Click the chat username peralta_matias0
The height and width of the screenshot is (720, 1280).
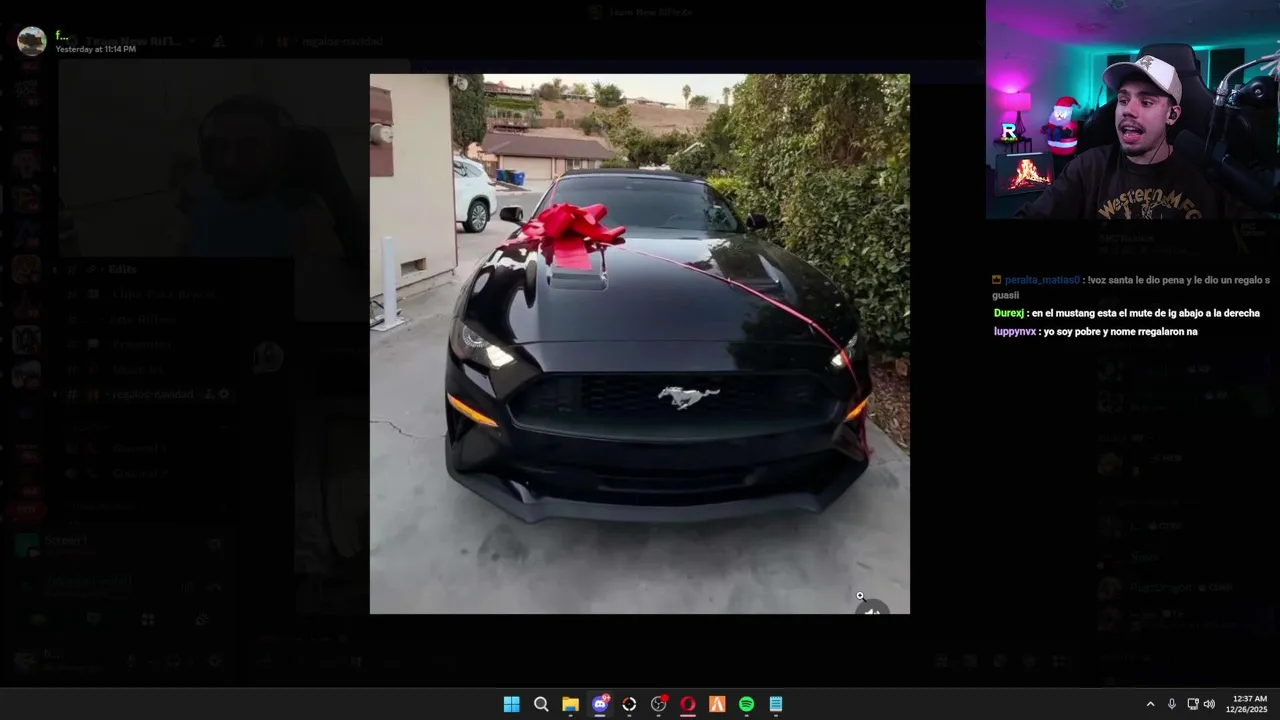pos(1042,280)
